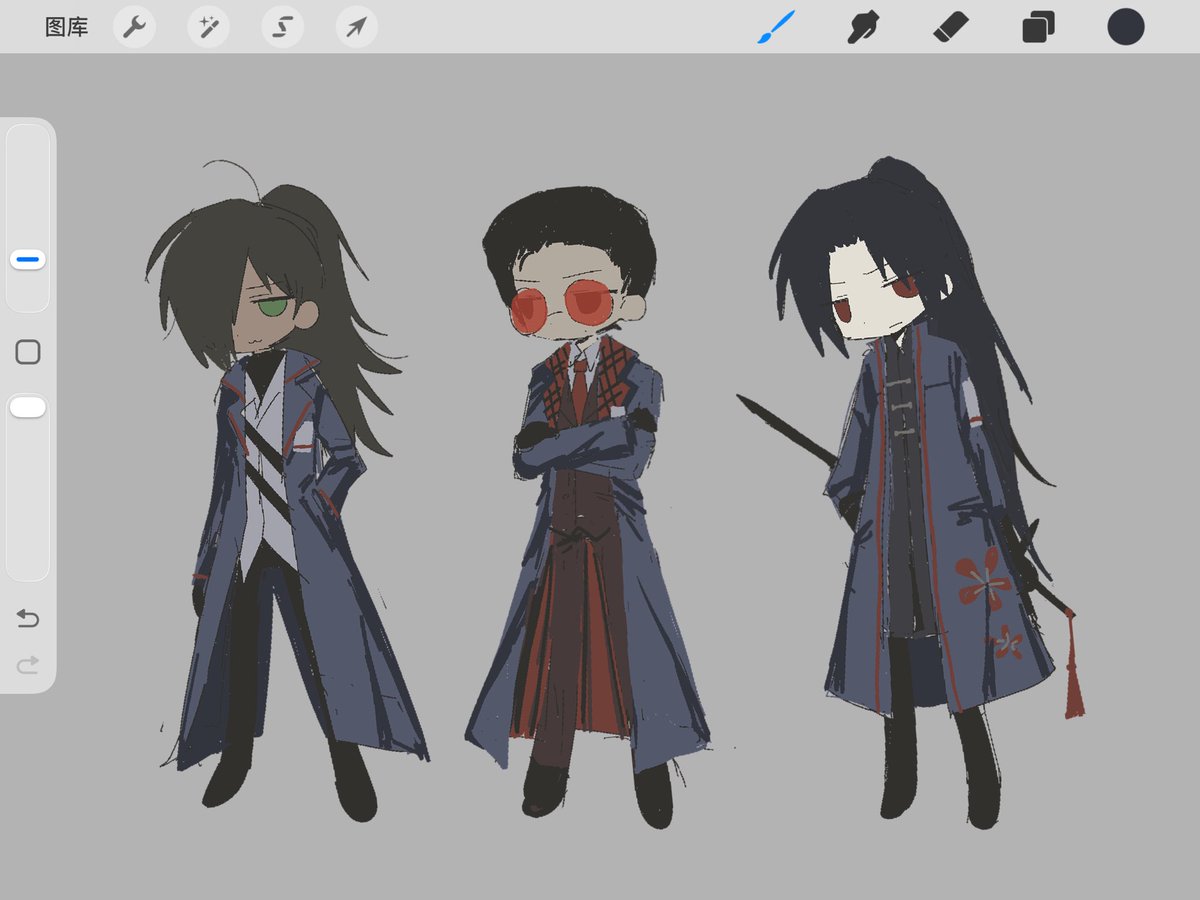Click the brush opacity slider handle
The height and width of the screenshot is (900, 1200).
pyautogui.click(x=28, y=407)
